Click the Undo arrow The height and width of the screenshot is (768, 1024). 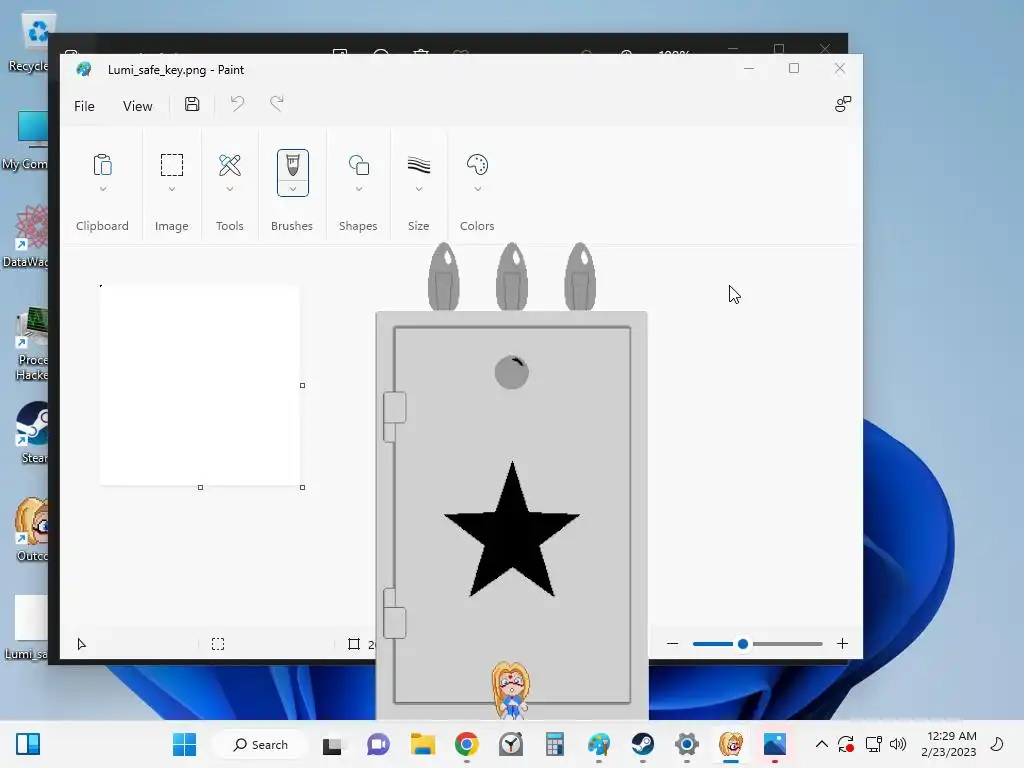click(237, 104)
